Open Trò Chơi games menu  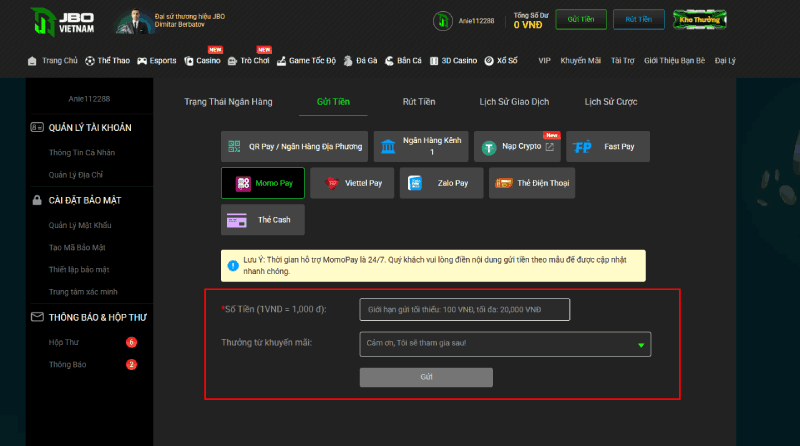(x=248, y=61)
